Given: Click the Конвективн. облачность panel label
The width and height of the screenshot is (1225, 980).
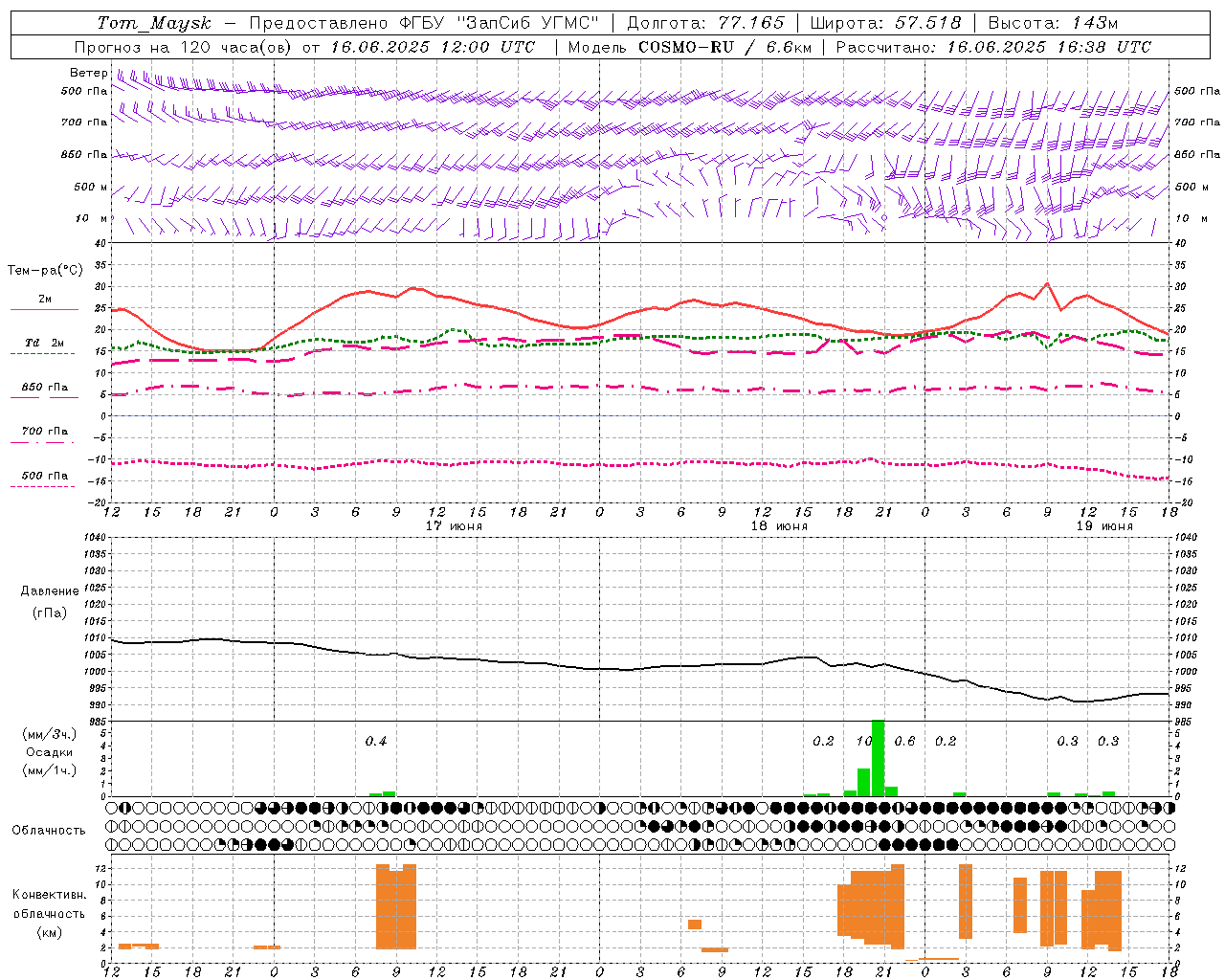Looking at the screenshot, I should pyautogui.click(x=49, y=904).
